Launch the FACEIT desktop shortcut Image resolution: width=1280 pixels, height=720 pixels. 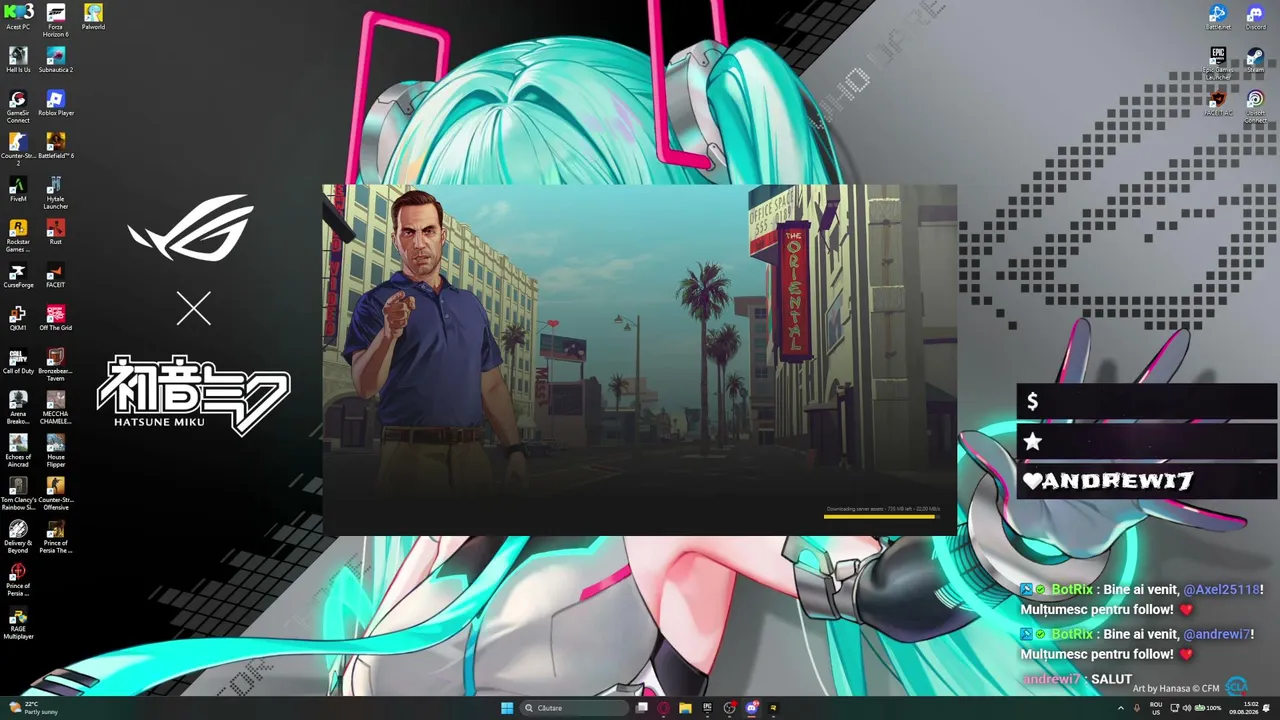click(56, 274)
